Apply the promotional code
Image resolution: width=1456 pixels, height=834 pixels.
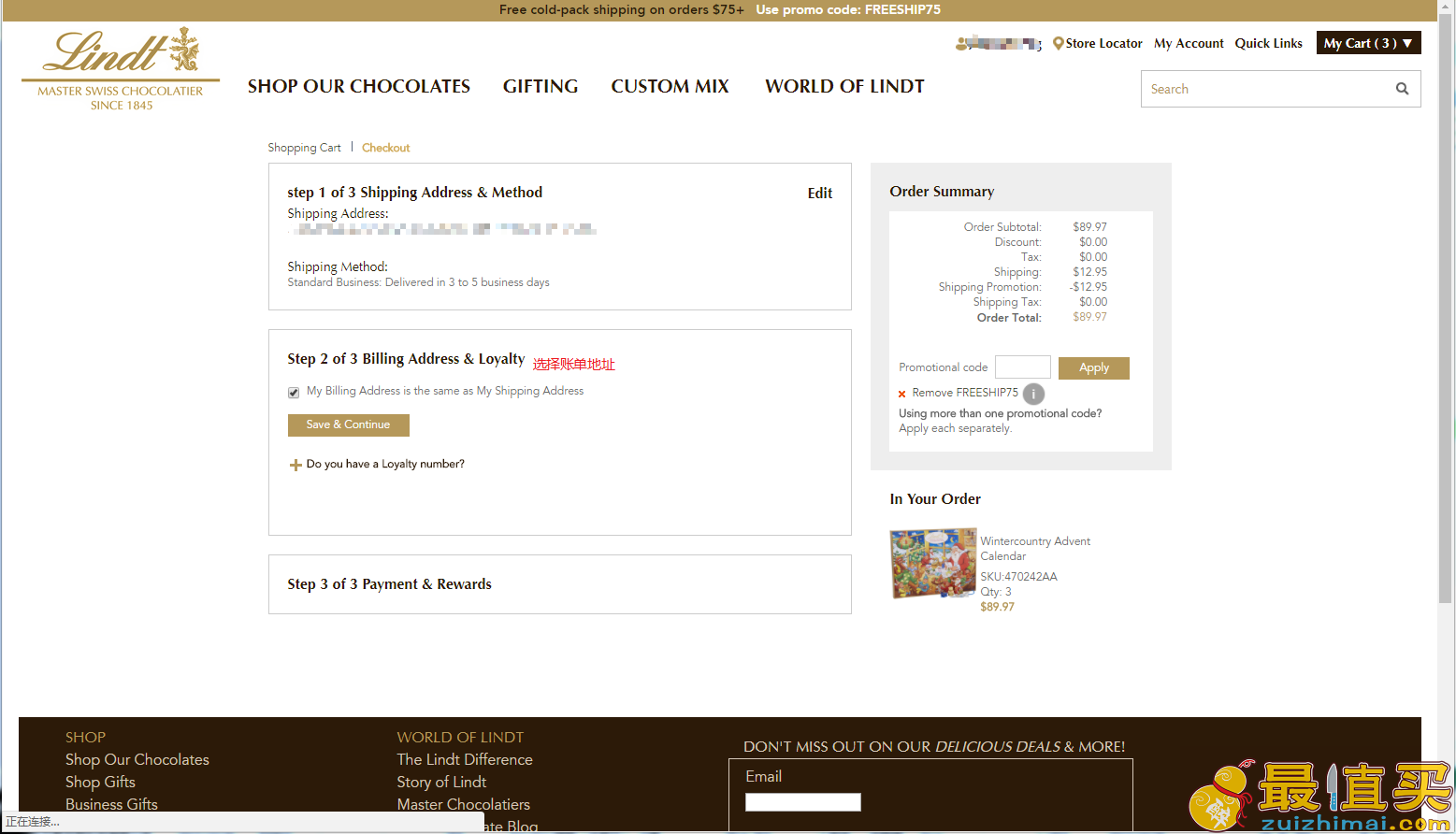1093,367
